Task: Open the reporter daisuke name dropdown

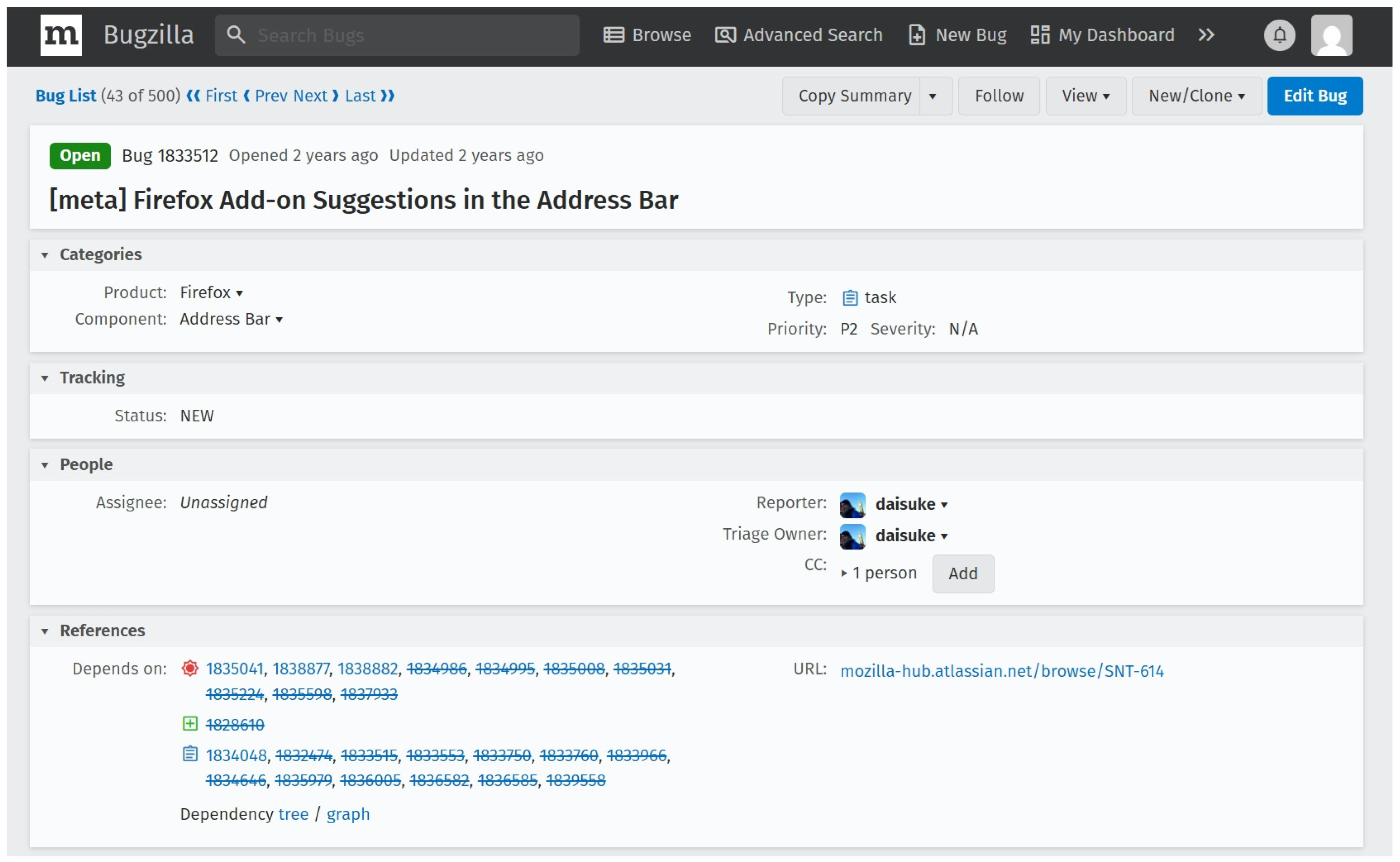Action: 911,505
